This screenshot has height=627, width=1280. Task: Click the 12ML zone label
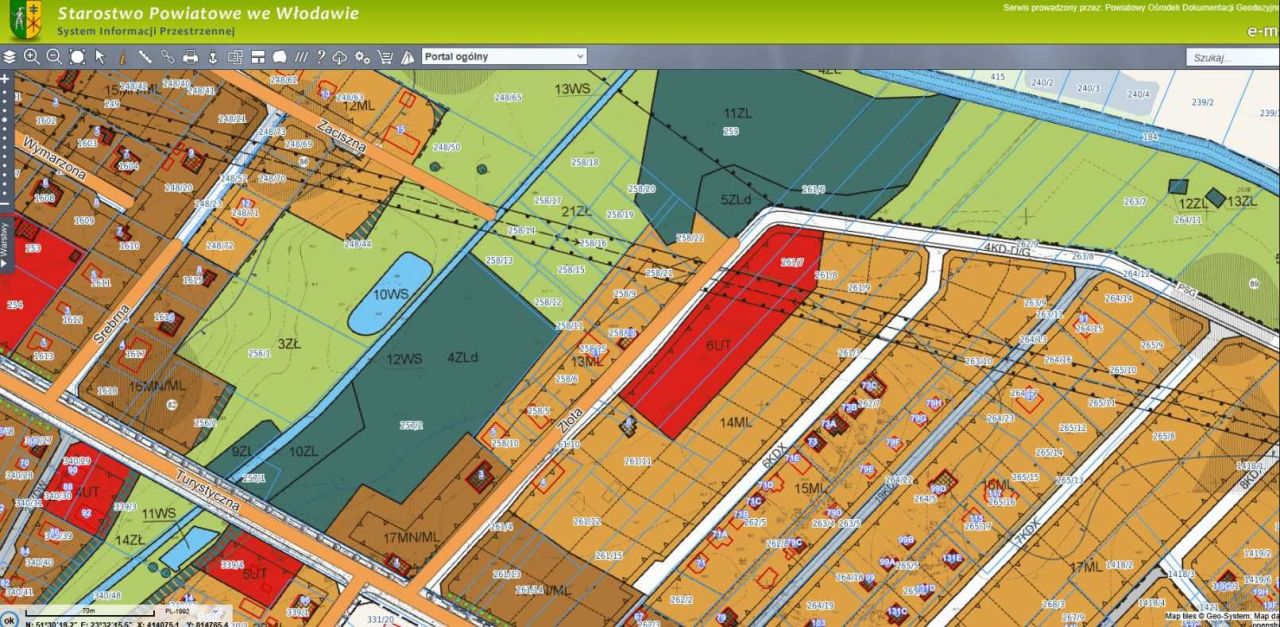[358, 104]
